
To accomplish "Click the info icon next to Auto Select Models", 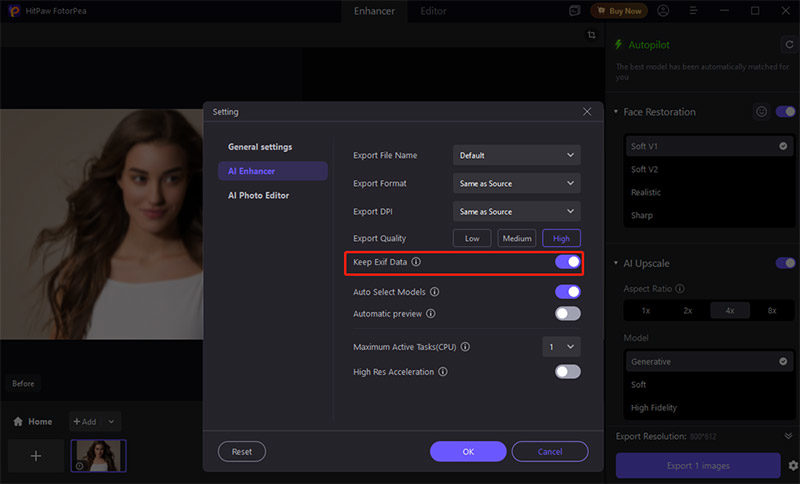I will 435,292.
